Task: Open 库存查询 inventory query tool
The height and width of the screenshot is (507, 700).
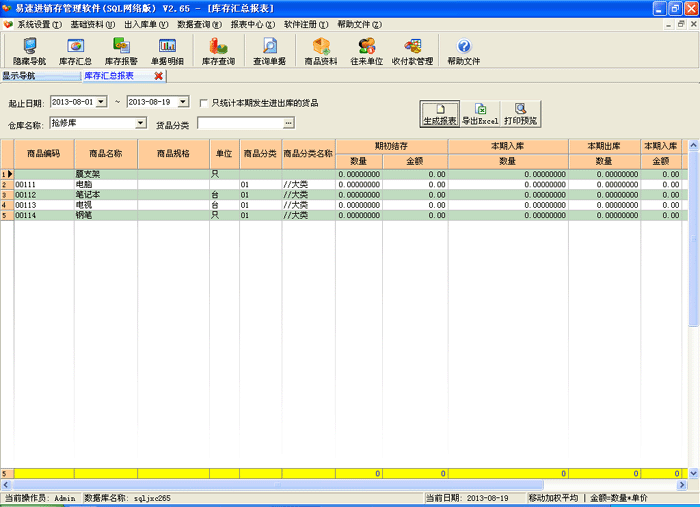Action: (218, 51)
